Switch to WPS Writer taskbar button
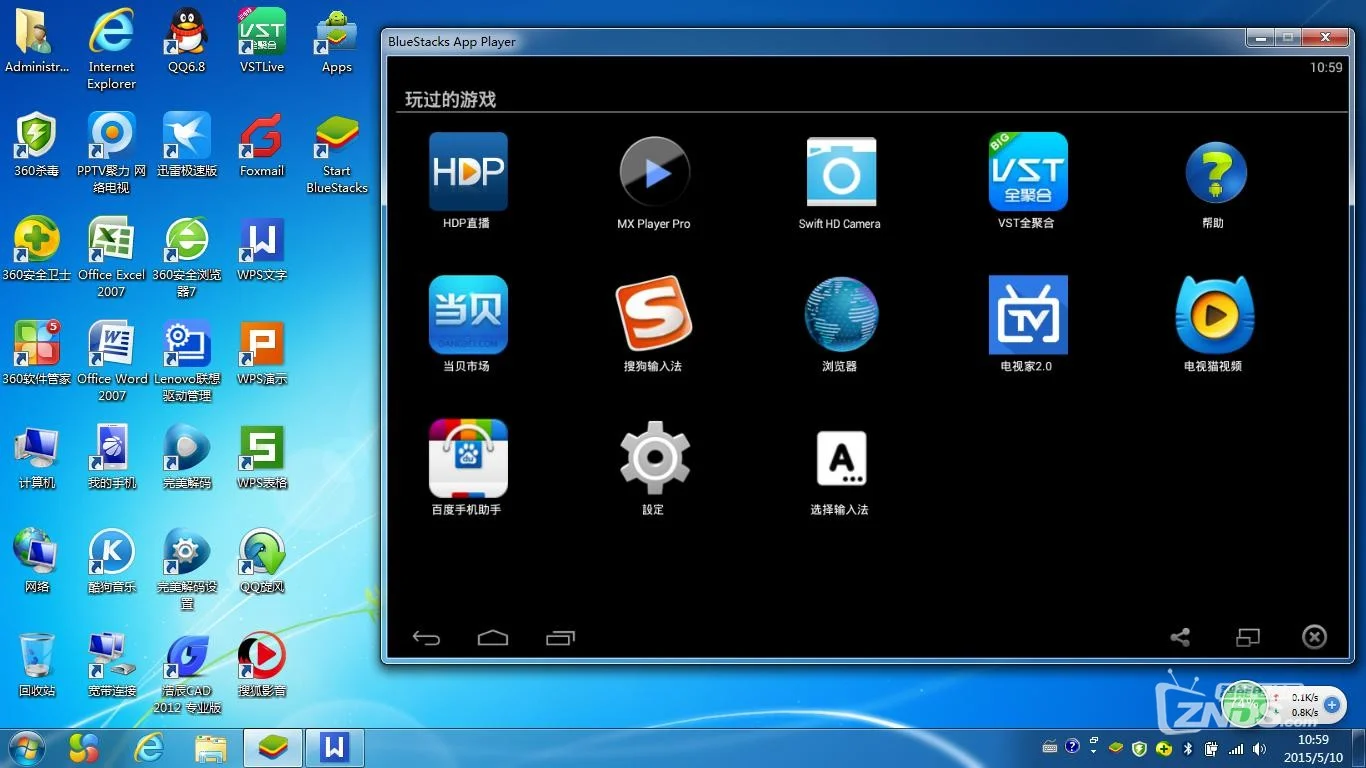Screen dimensions: 1366x768 tap(334, 747)
